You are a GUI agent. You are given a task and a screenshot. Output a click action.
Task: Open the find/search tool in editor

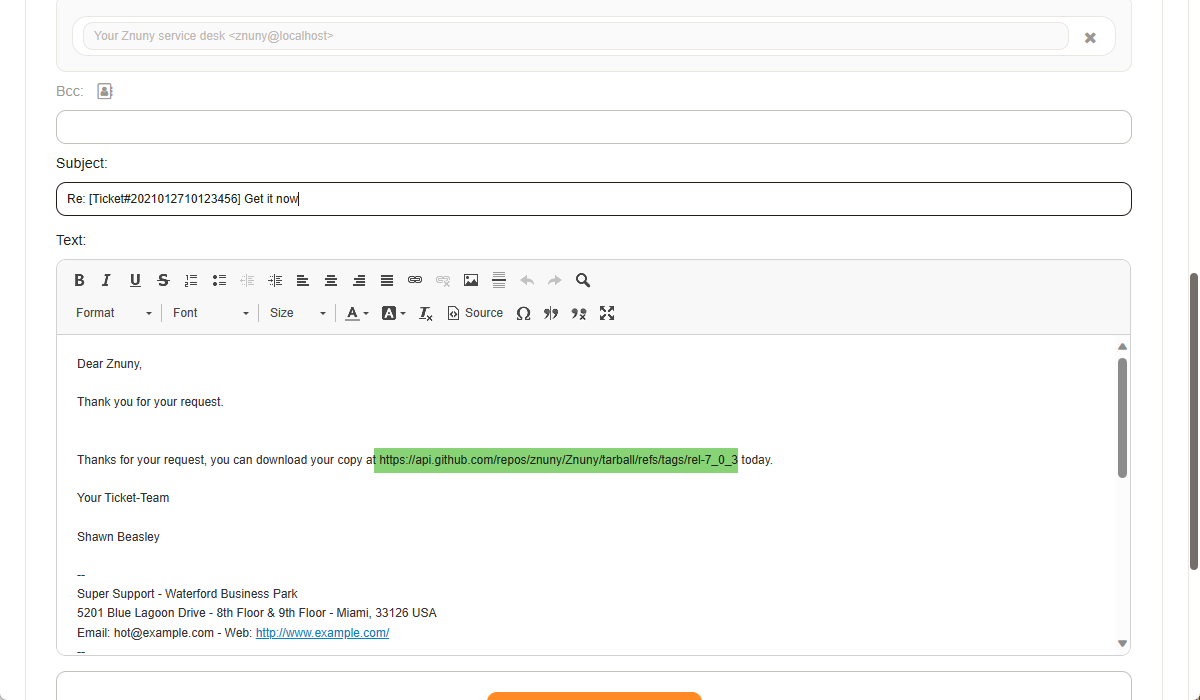pyautogui.click(x=583, y=281)
